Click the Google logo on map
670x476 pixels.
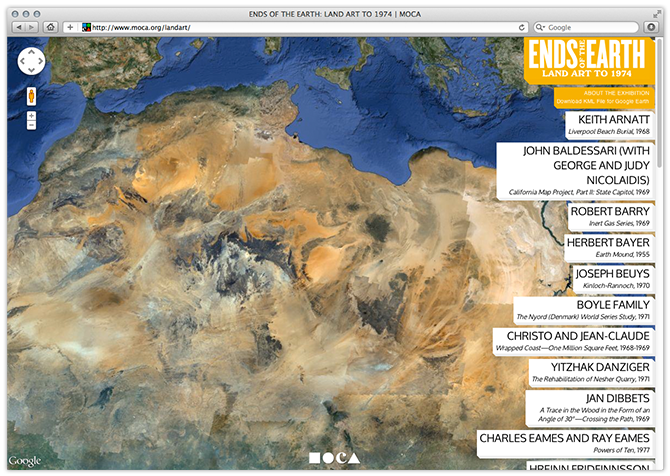click(25, 461)
